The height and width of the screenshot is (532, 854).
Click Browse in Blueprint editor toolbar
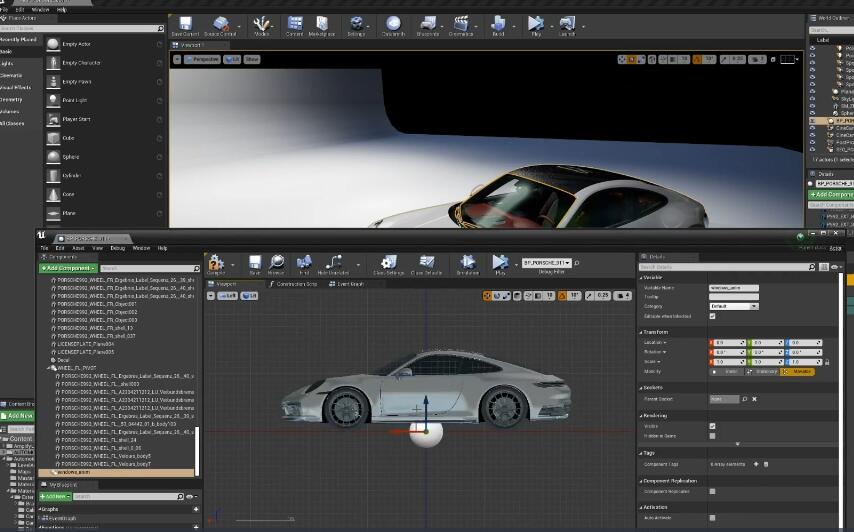coord(276,265)
